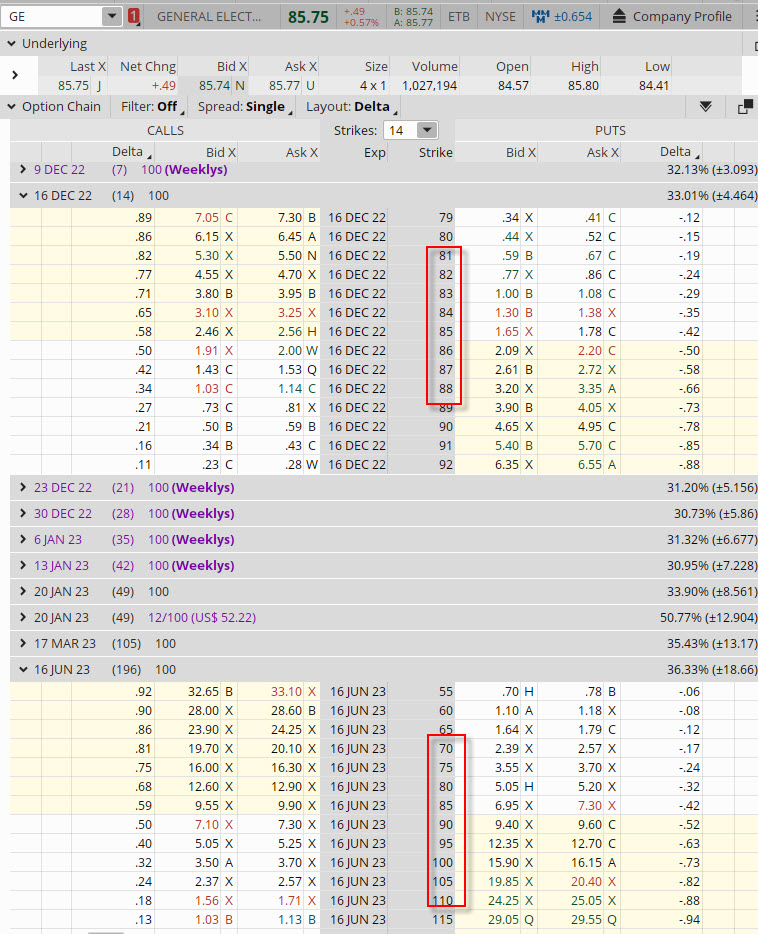Click the market maker move ±0.654 icon
The height and width of the screenshot is (934, 758).
pyautogui.click(x=562, y=16)
